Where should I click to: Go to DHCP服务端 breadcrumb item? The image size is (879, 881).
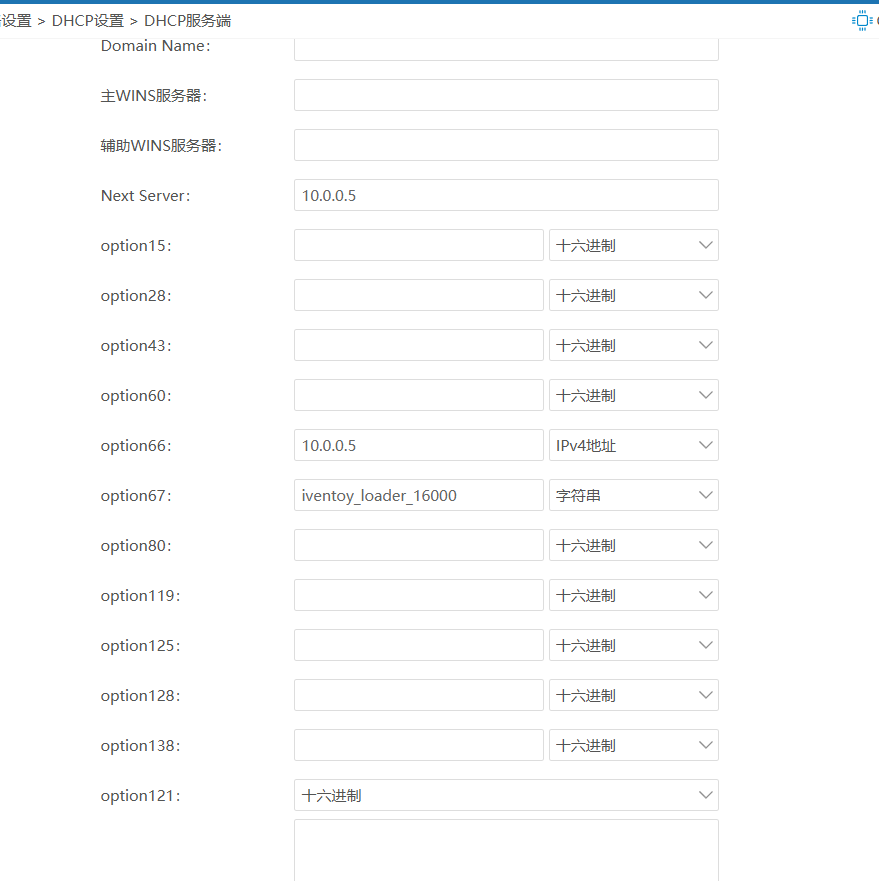[187, 20]
